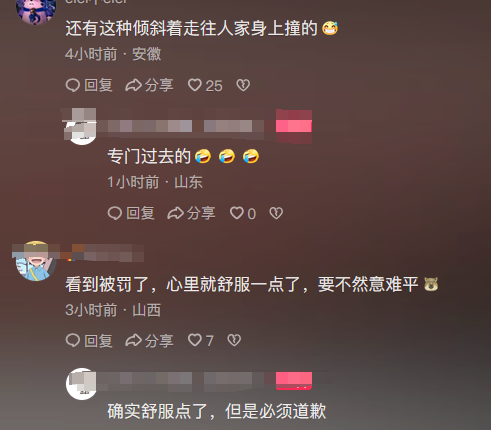Like the comment with 25 likes
The image size is (491, 430).
pyautogui.click(x=205, y=85)
